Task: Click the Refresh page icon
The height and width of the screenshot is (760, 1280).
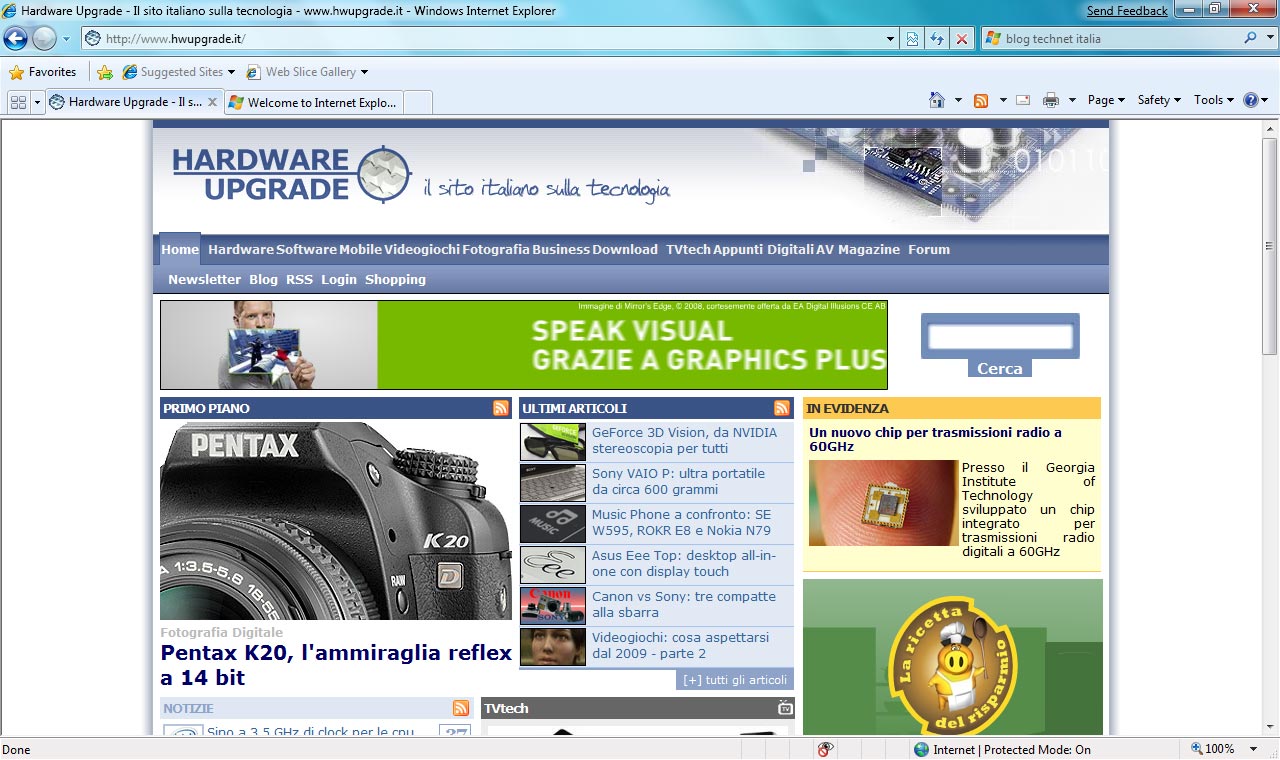Action: (x=937, y=39)
